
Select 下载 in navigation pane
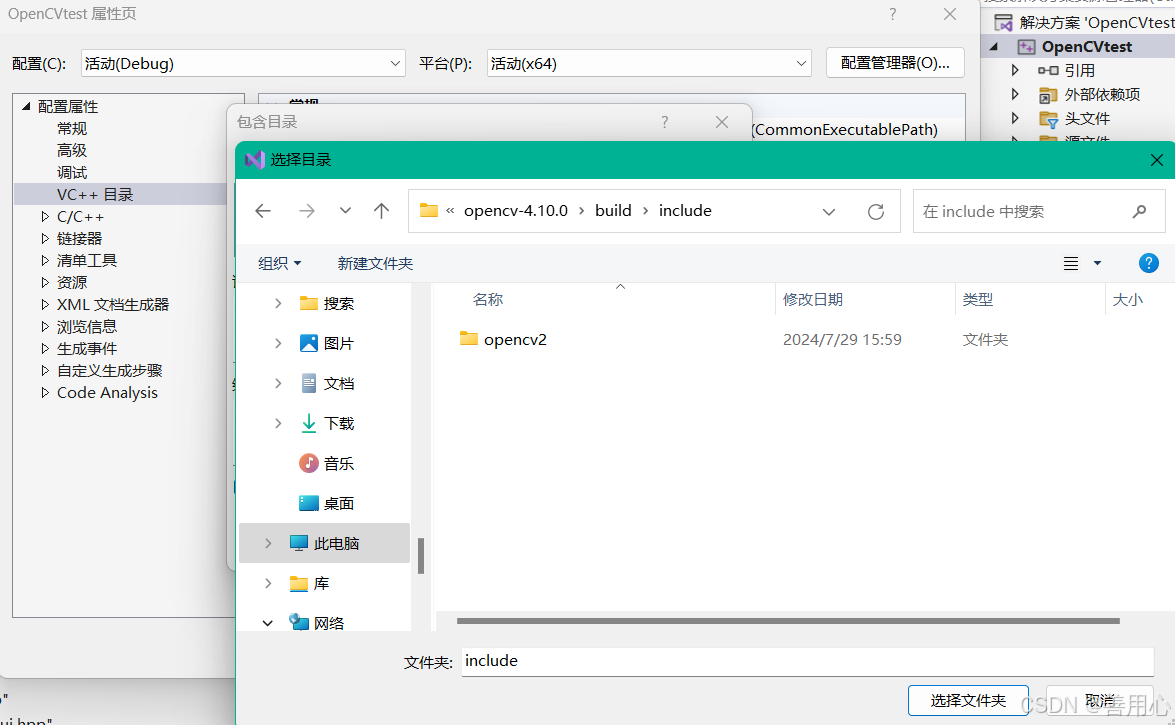click(339, 424)
